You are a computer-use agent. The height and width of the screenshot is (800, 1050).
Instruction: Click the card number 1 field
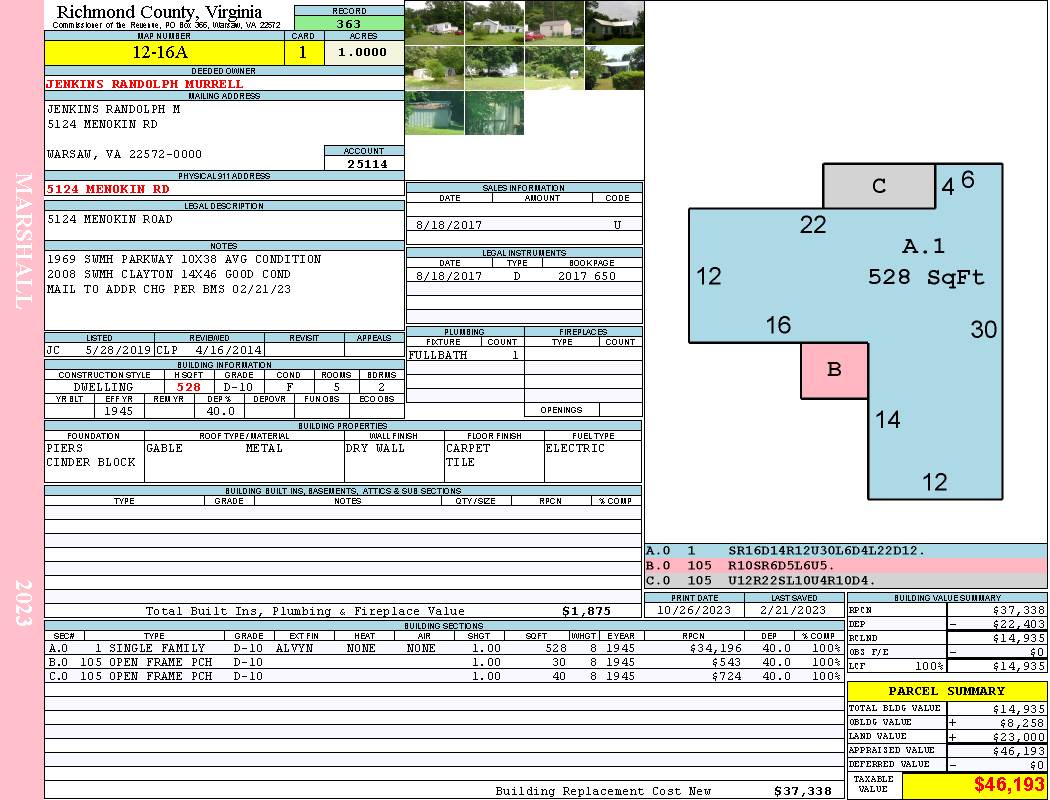pos(303,52)
